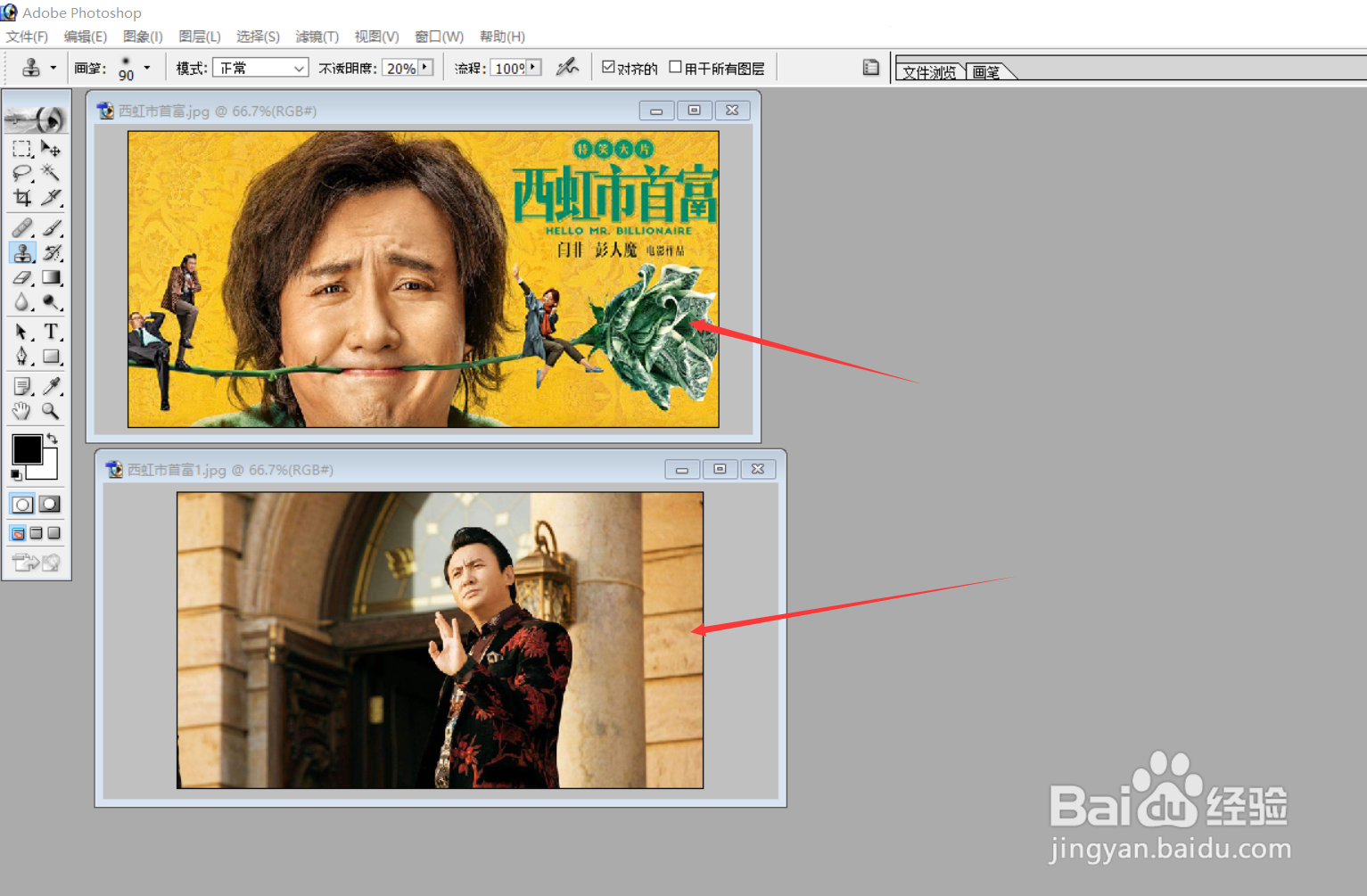Click the 流程 100% value field
1367x896 pixels.
tap(509, 68)
